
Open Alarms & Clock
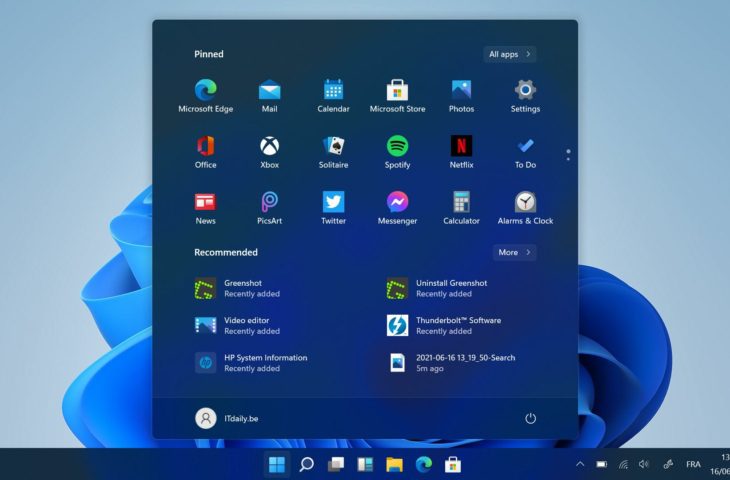pyautogui.click(x=525, y=208)
